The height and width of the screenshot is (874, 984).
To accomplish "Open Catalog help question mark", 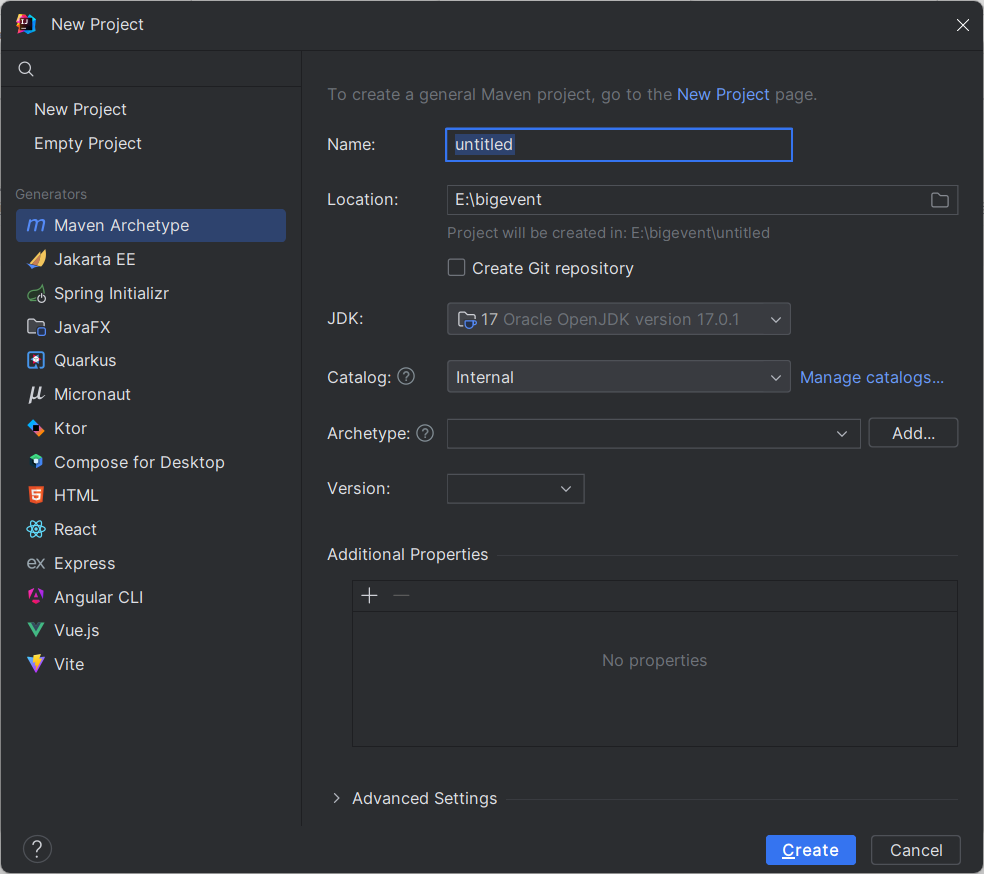I will coord(406,376).
